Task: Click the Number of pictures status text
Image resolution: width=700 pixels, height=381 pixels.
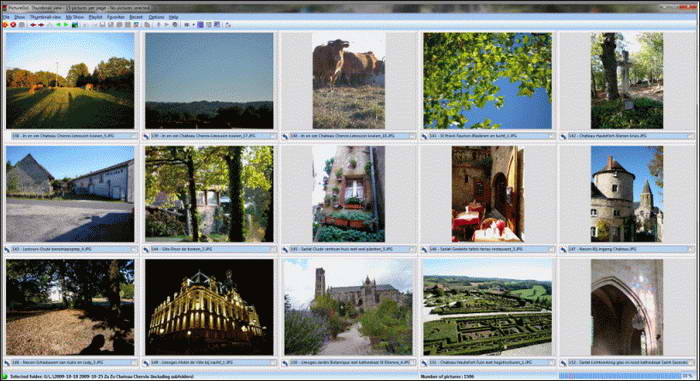Action: tap(446, 377)
